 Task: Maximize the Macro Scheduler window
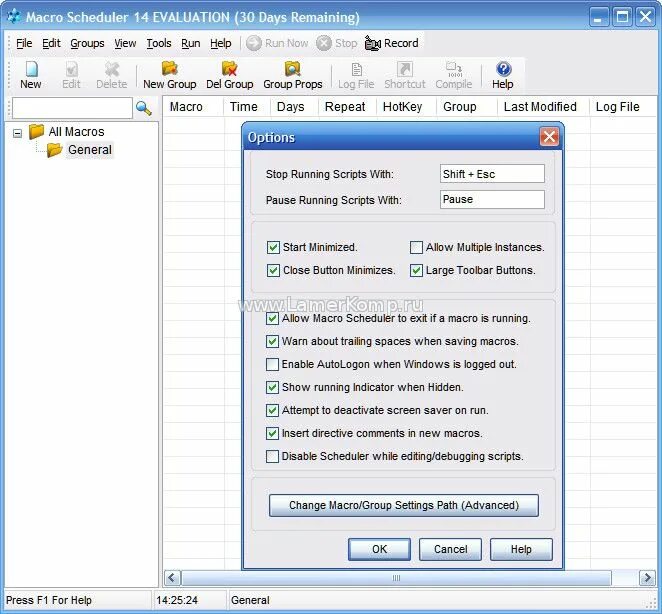coord(622,17)
